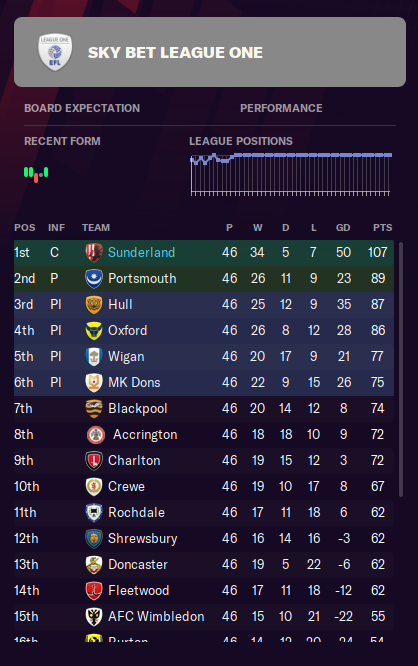The height and width of the screenshot is (666, 418).
Task: Click the Oxford club crest
Action: point(94,330)
